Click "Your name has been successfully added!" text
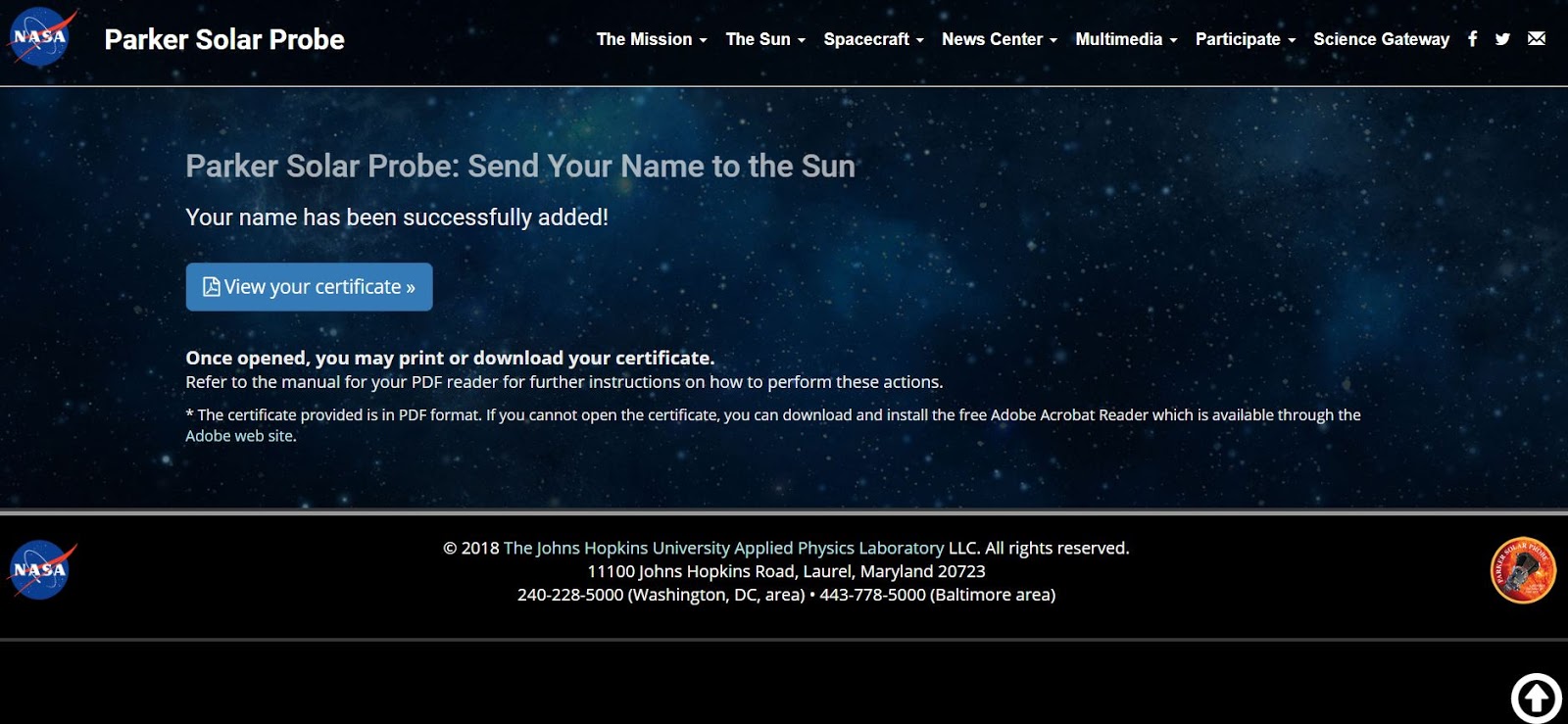 (x=397, y=217)
